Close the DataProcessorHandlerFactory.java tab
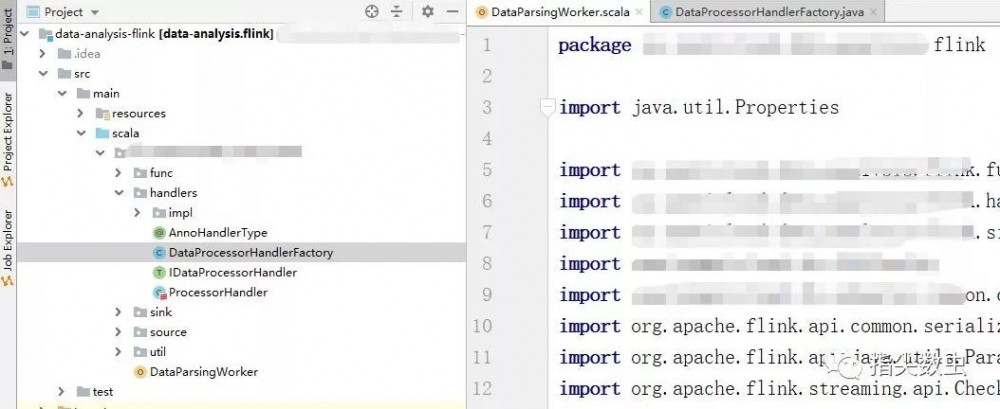1000x409 pixels. tap(873, 12)
